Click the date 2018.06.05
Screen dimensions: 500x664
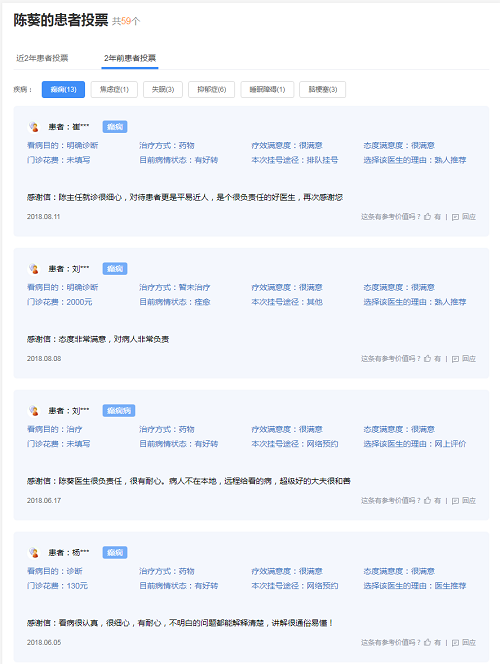pos(44,642)
